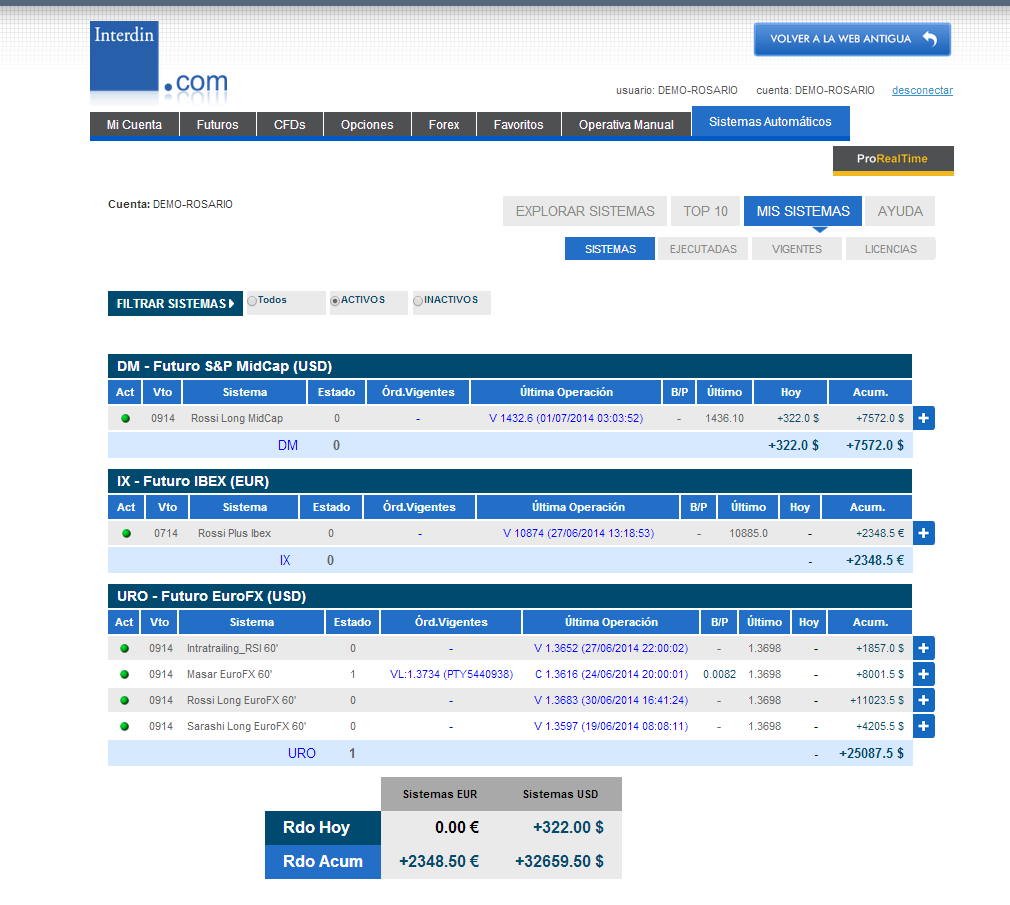Expand plus icon for Rossi Plus Ibex
The height and width of the screenshot is (905, 1010).
tap(923, 533)
